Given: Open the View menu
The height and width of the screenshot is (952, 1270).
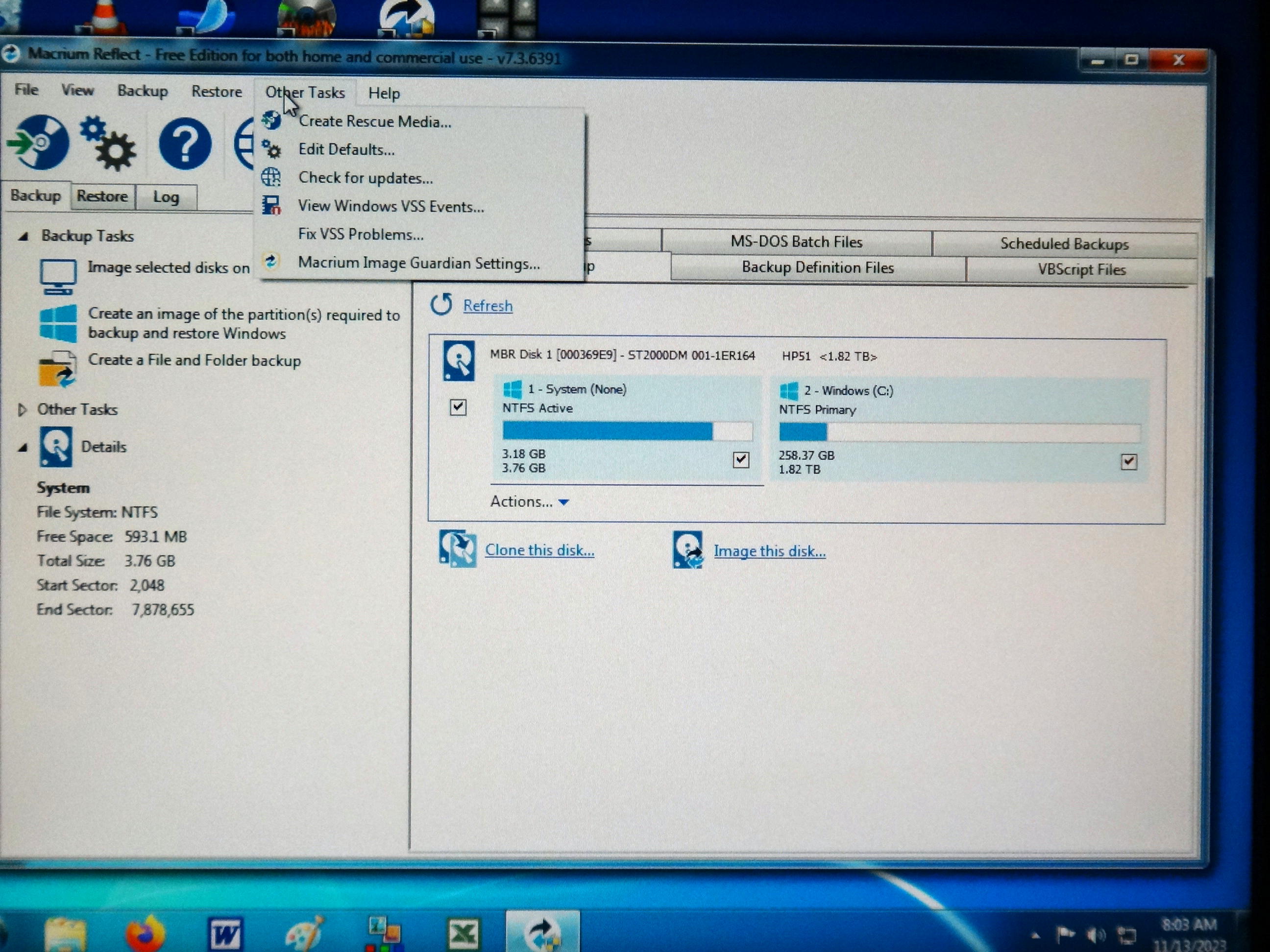Looking at the screenshot, I should pos(77,90).
